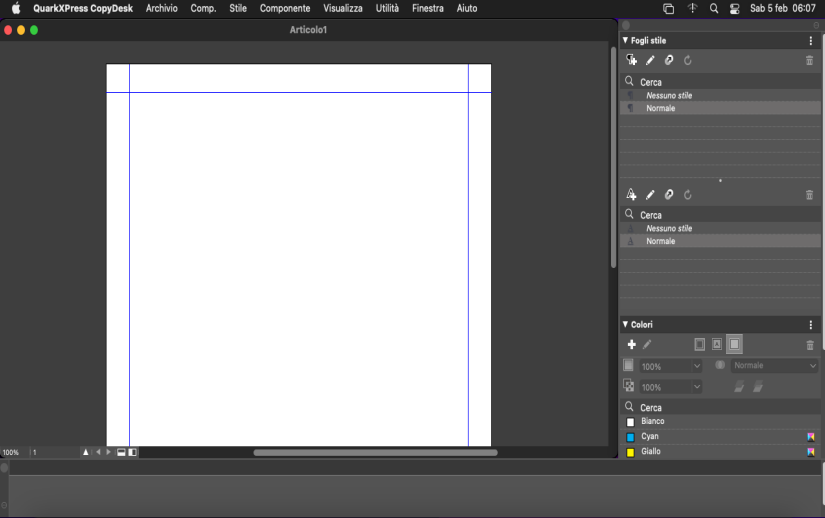825x518 pixels.
Task: Open the Archivio menu
Action: coord(162,8)
